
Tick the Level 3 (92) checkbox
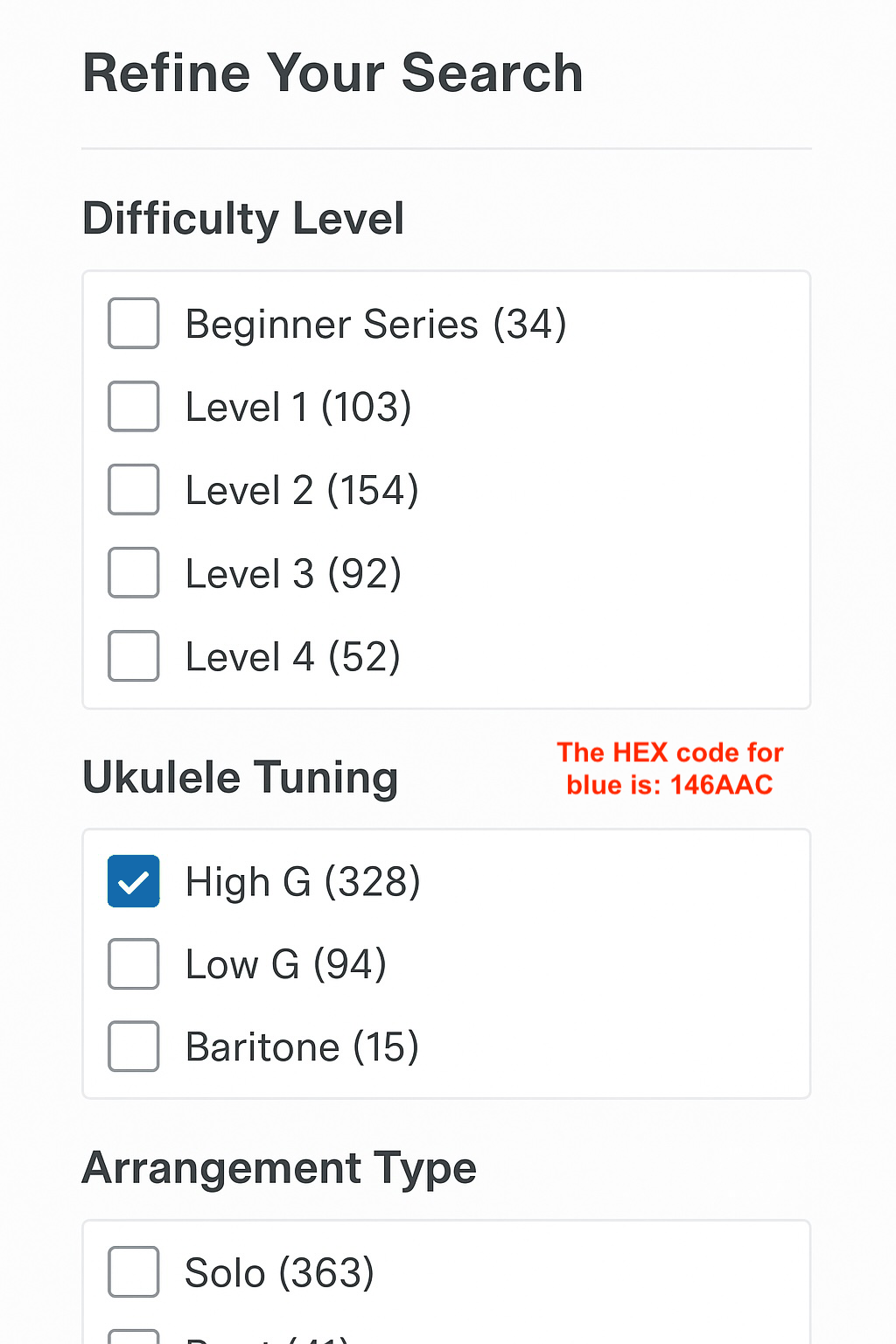tap(133, 572)
